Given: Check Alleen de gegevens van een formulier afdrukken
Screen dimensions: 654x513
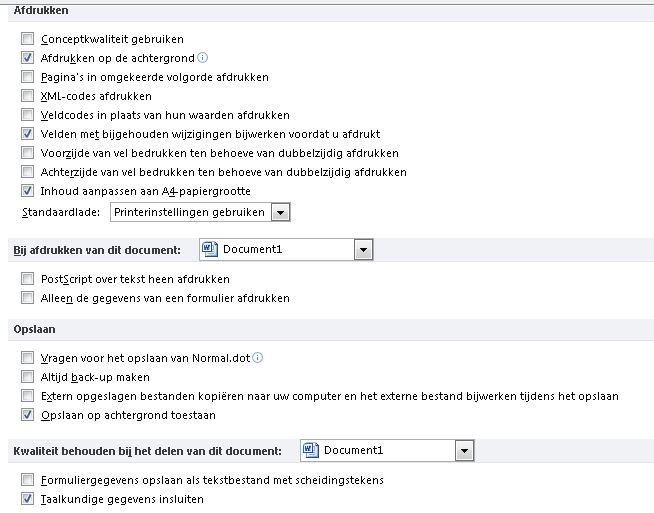Looking at the screenshot, I should click(28, 298).
